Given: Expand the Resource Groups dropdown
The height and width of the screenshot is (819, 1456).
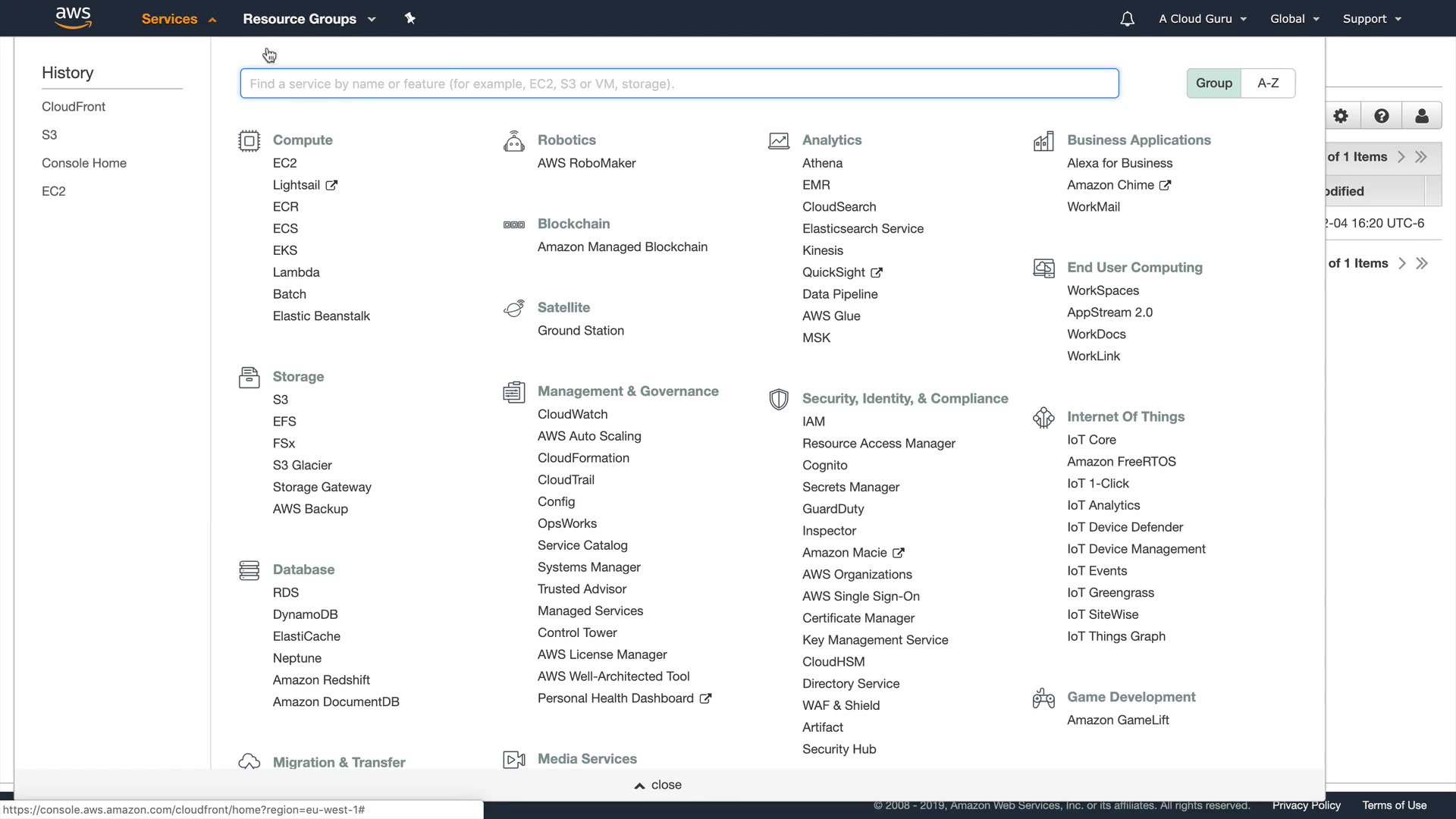Looking at the screenshot, I should click(x=309, y=19).
